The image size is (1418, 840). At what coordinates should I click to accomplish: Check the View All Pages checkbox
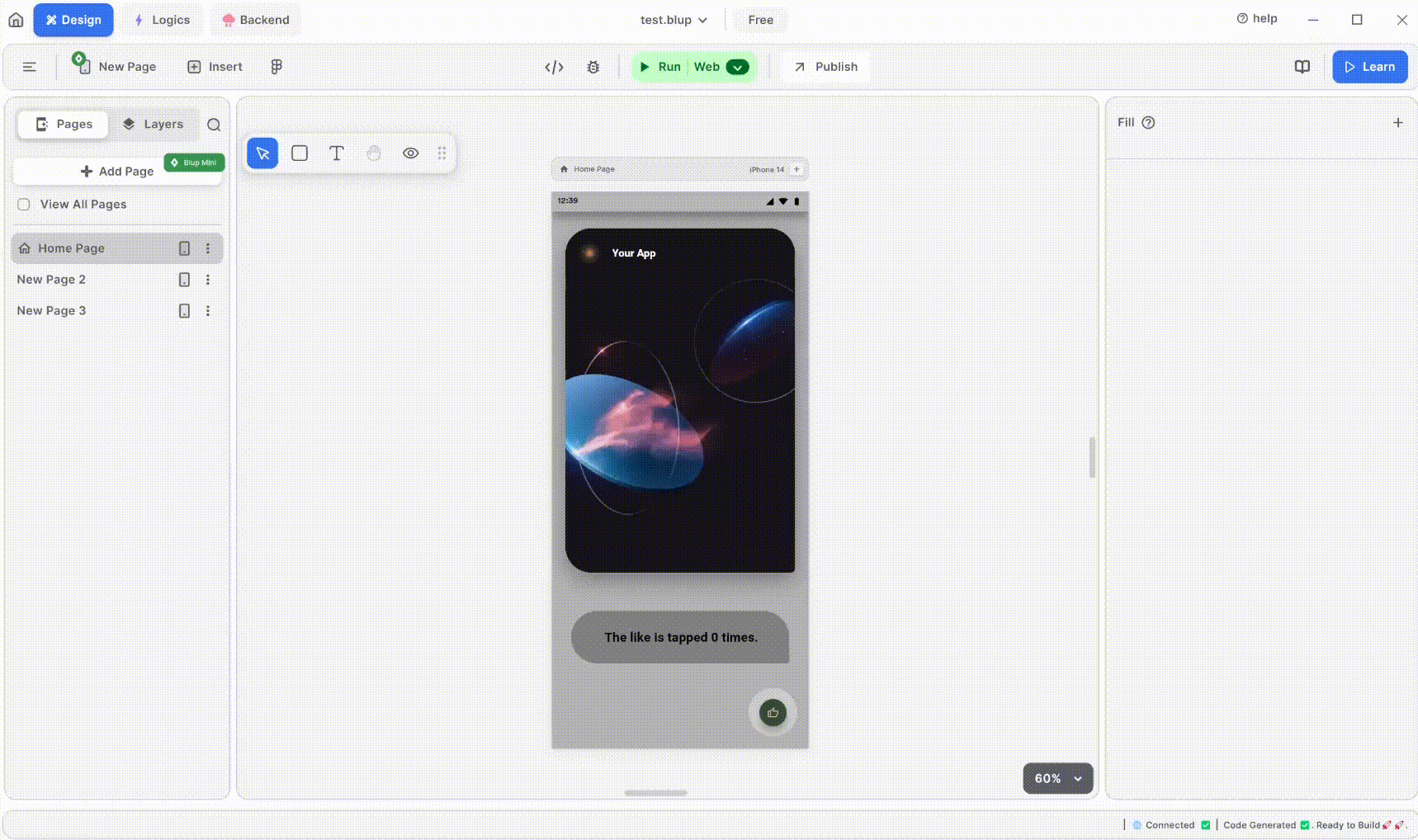pyautogui.click(x=23, y=204)
